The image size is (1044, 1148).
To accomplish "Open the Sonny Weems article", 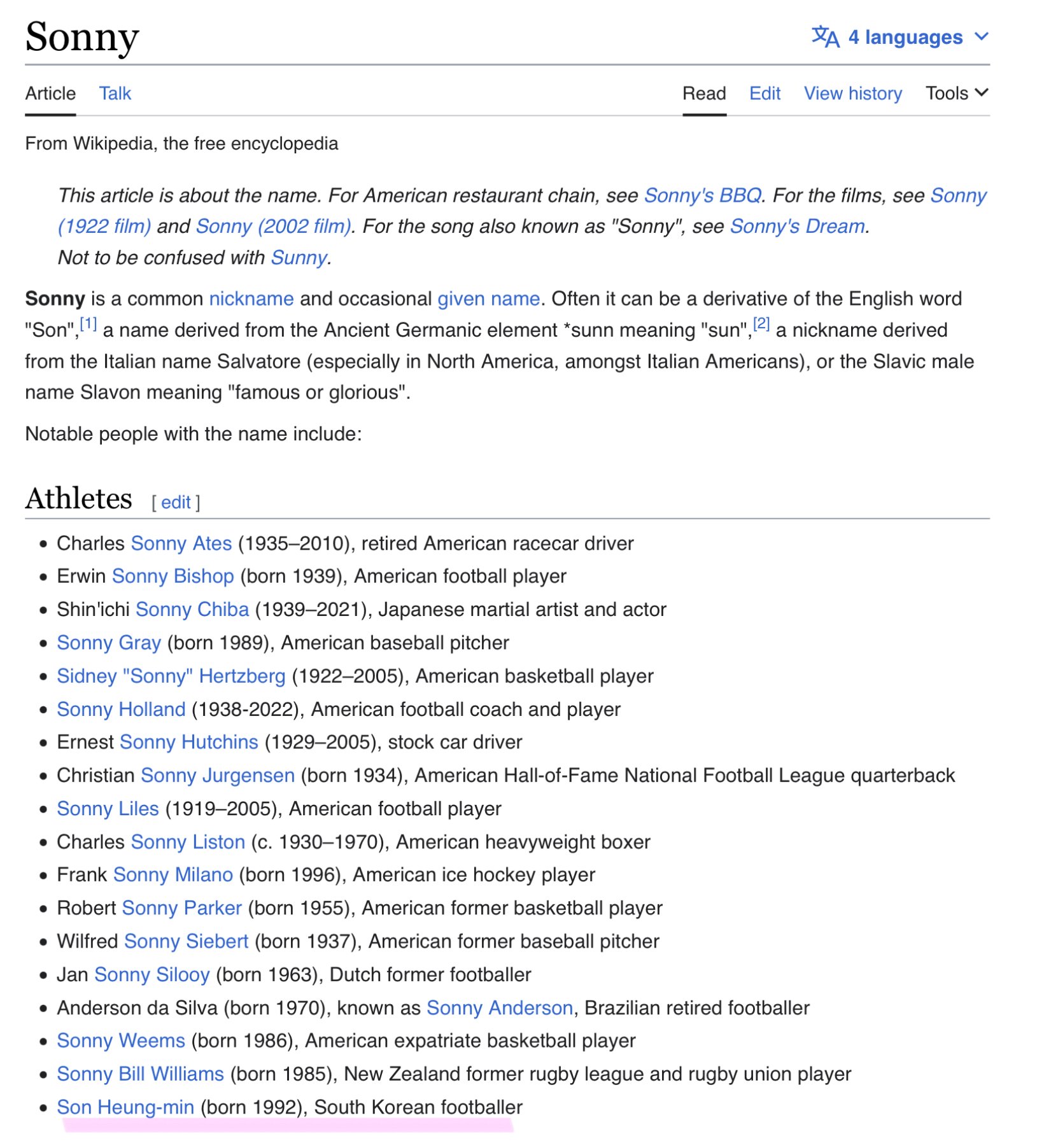I will tap(121, 1040).
